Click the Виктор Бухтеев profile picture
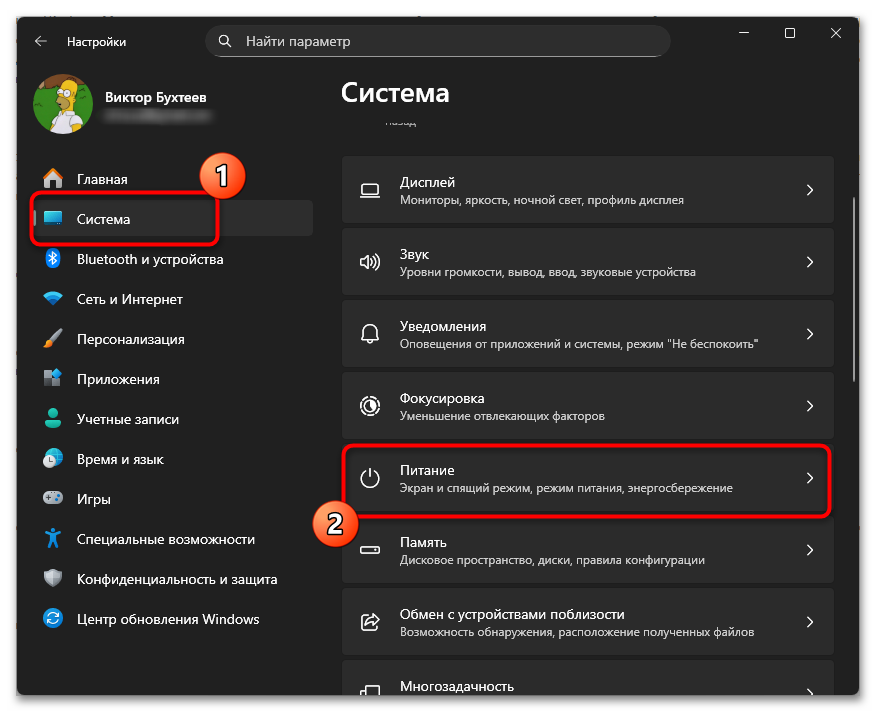Viewport: 876px width, 712px height. coord(63,104)
